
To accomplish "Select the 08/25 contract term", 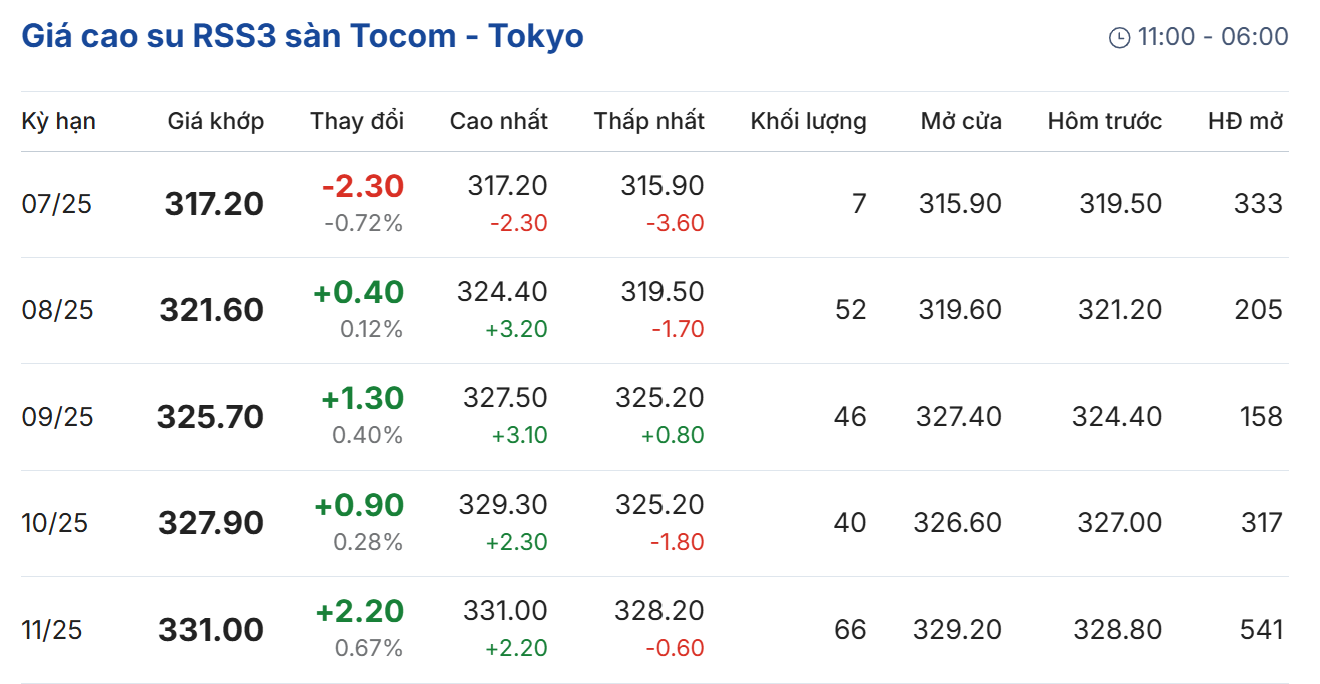I will (x=58, y=310).
